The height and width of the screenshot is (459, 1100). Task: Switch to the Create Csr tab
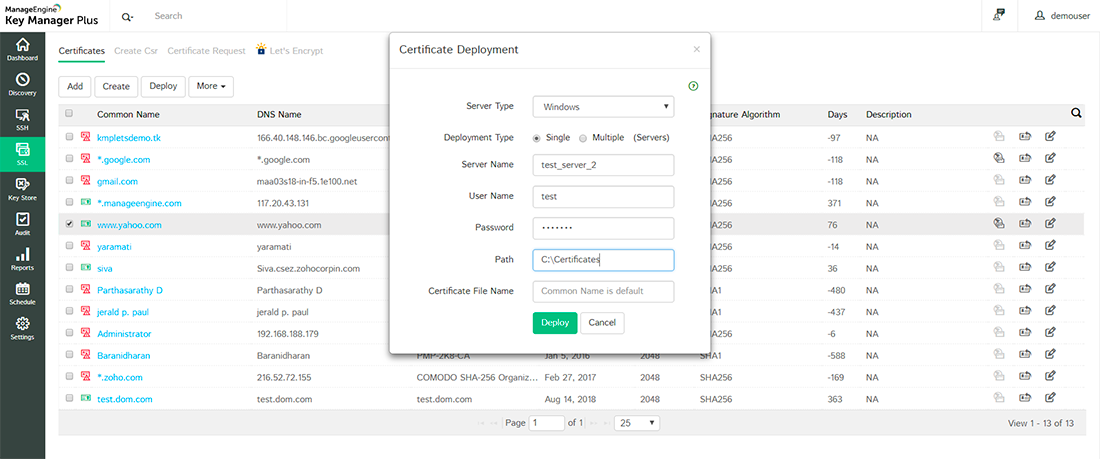[135, 50]
